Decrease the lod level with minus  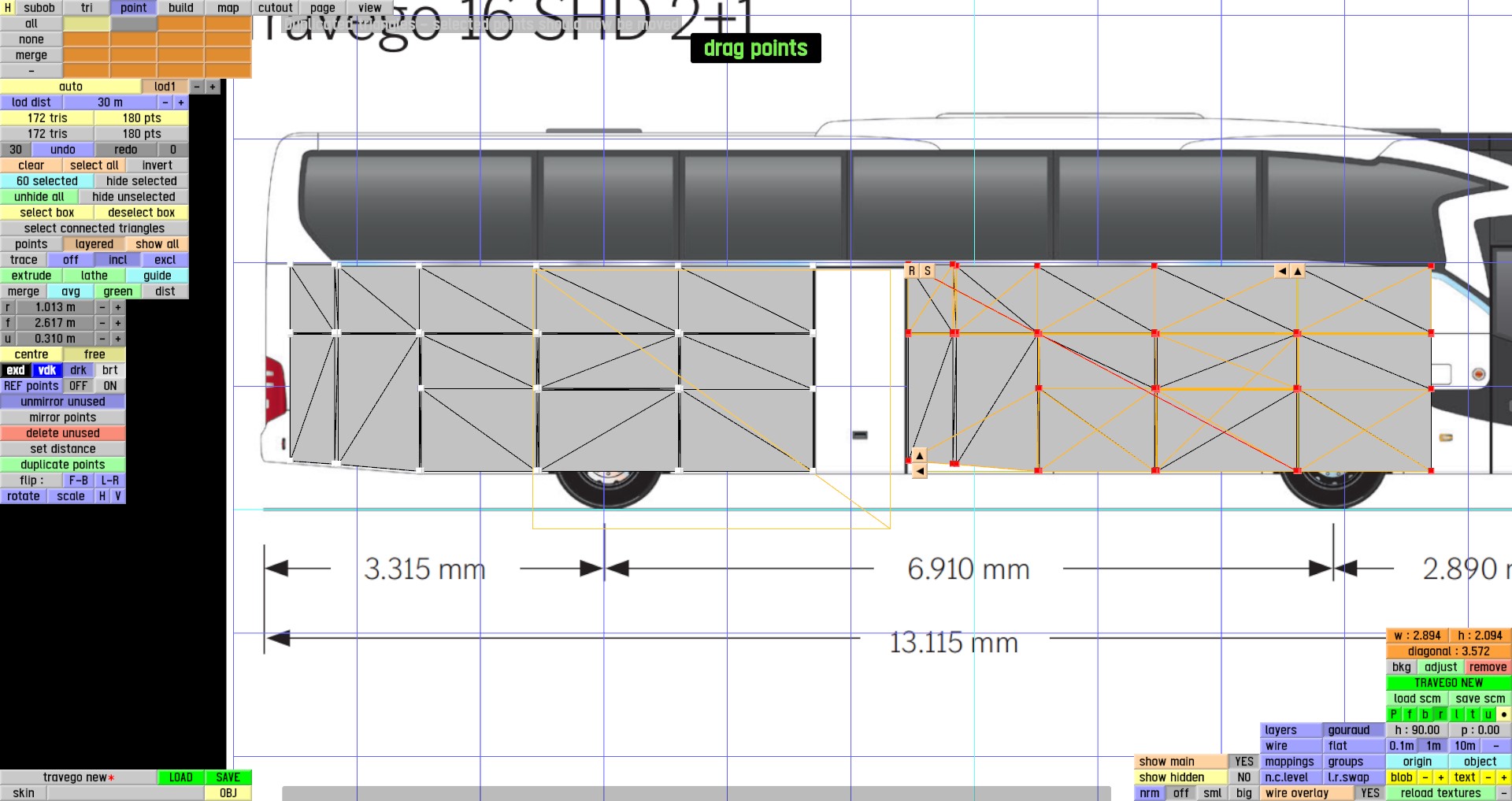pos(197,87)
